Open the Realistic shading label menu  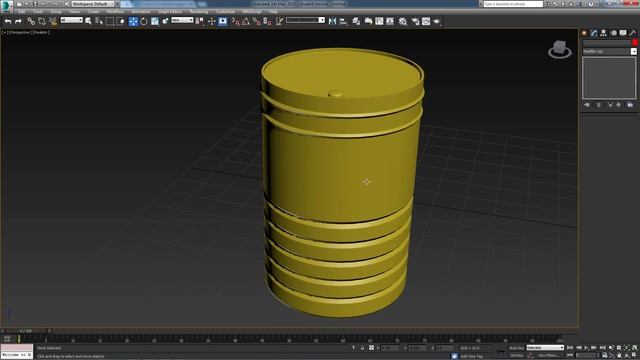(40, 32)
